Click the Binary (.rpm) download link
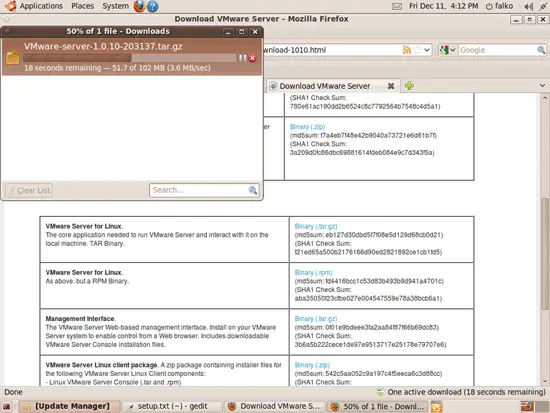This screenshot has height=413, width=550. coord(313,273)
